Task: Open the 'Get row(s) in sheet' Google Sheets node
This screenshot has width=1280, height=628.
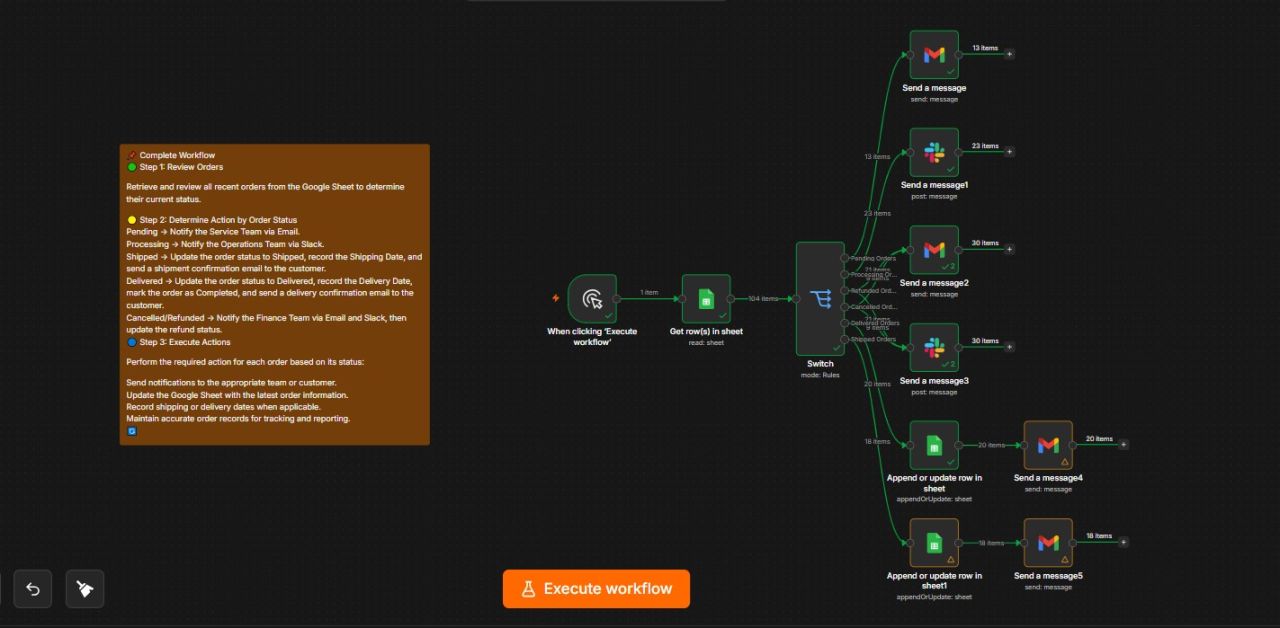Action: pos(706,299)
